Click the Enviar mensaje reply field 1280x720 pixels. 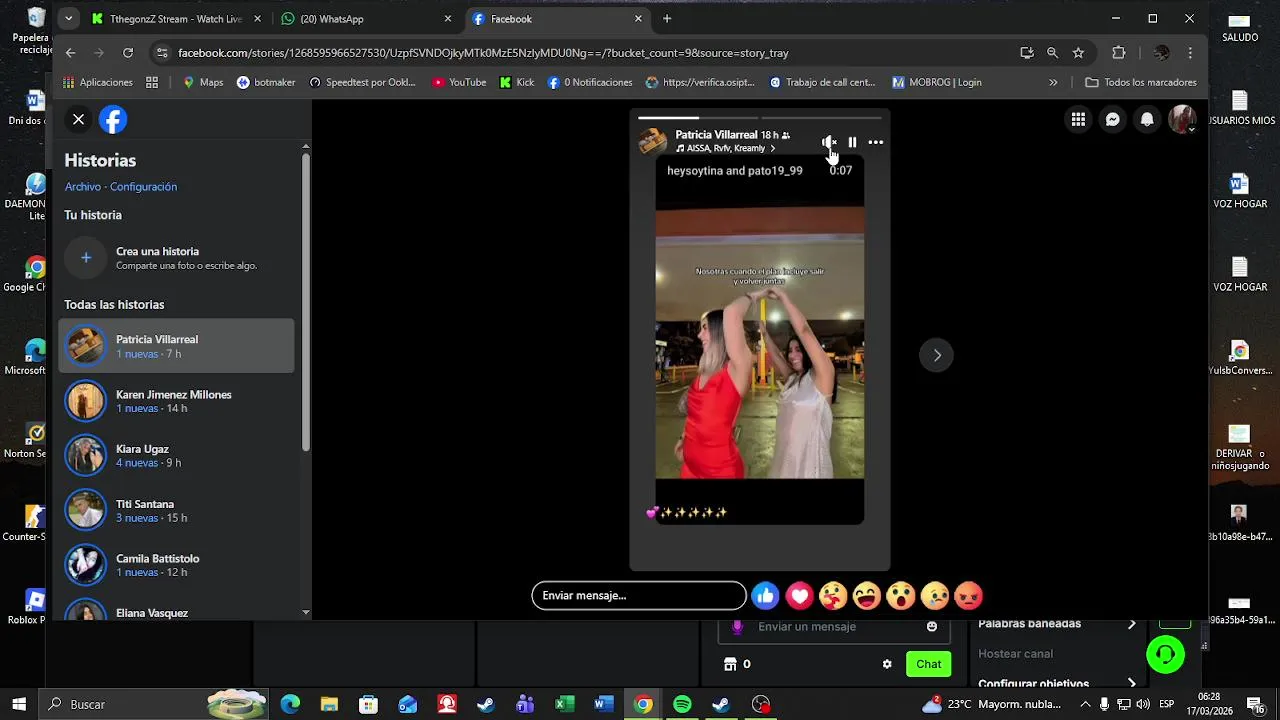(639, 596)
